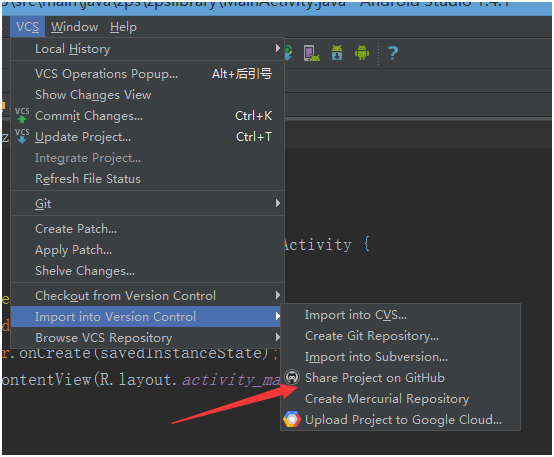Open the Help menu
The height and width of the screenshot is (457, 554).
coord(123,27)
